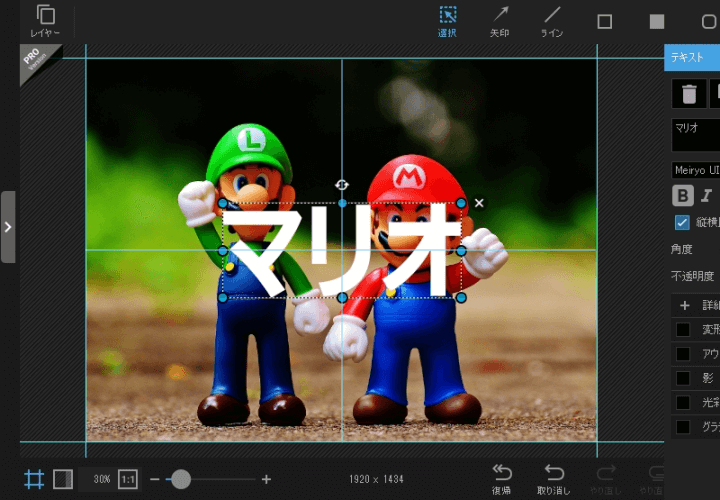Choose the 矢印 arrow tool
This screenshot has width=720, height=500.
point(500,21)
